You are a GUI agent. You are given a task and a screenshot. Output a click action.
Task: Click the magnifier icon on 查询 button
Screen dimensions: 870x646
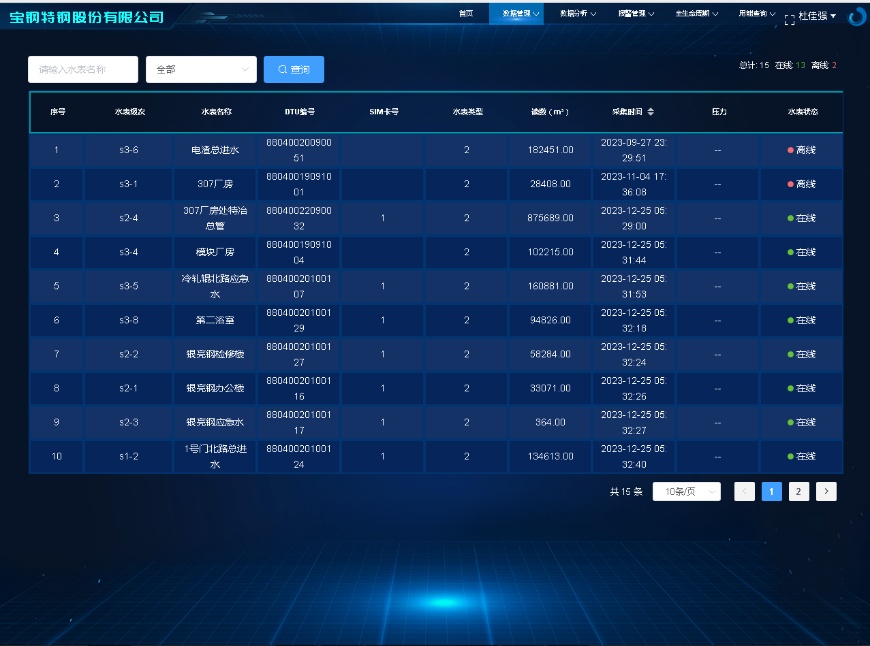(282, 69)
